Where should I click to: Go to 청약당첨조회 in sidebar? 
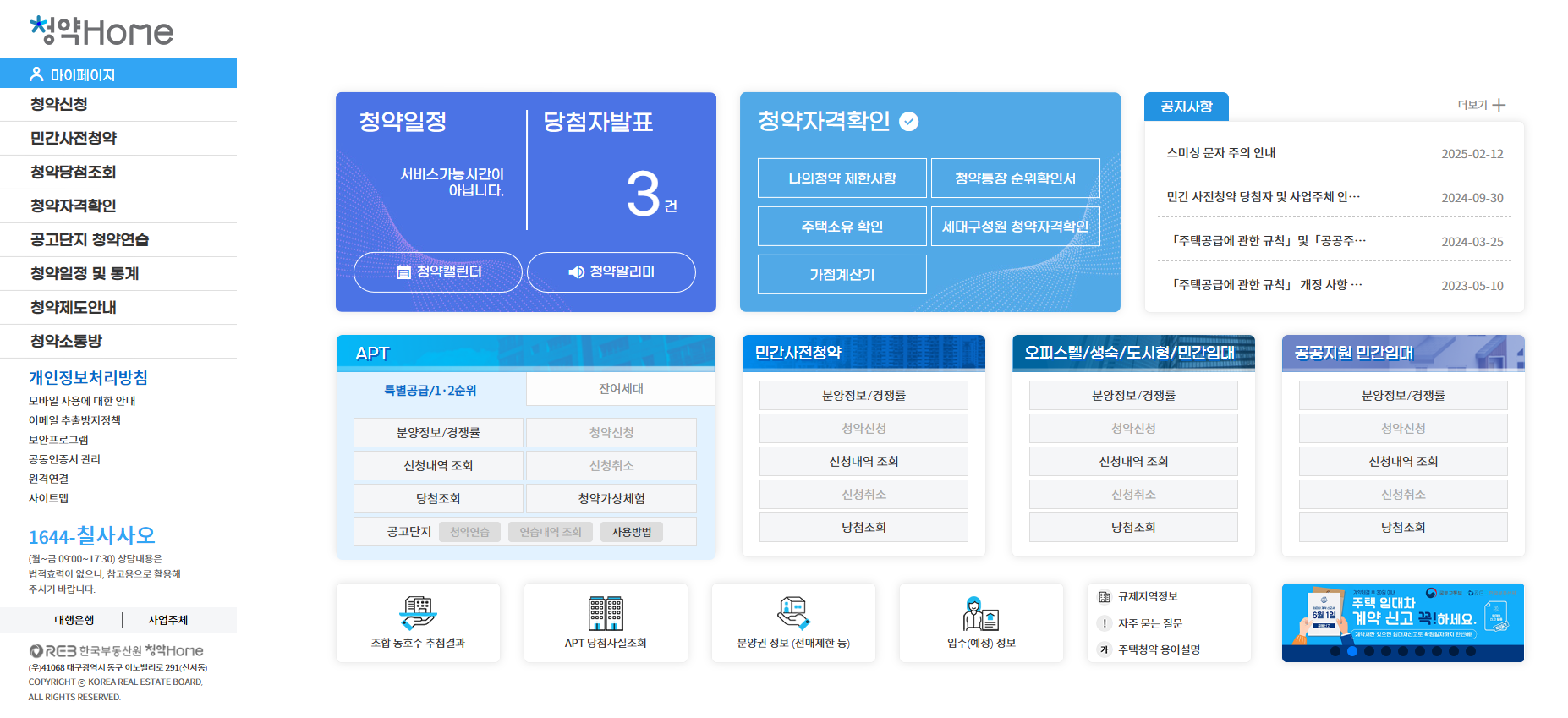click(x=118, y=172)
